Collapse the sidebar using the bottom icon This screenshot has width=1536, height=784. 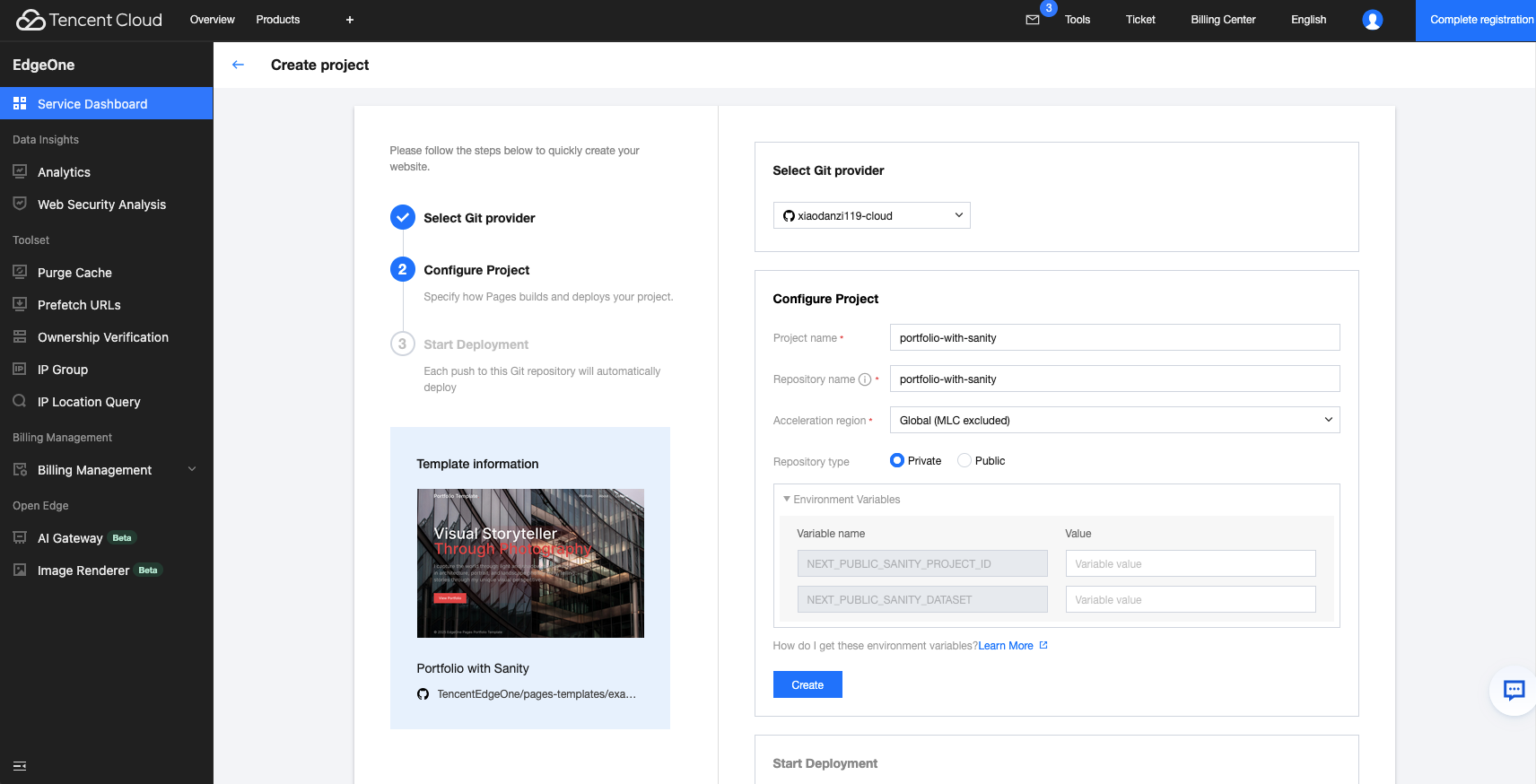[20, 766]
